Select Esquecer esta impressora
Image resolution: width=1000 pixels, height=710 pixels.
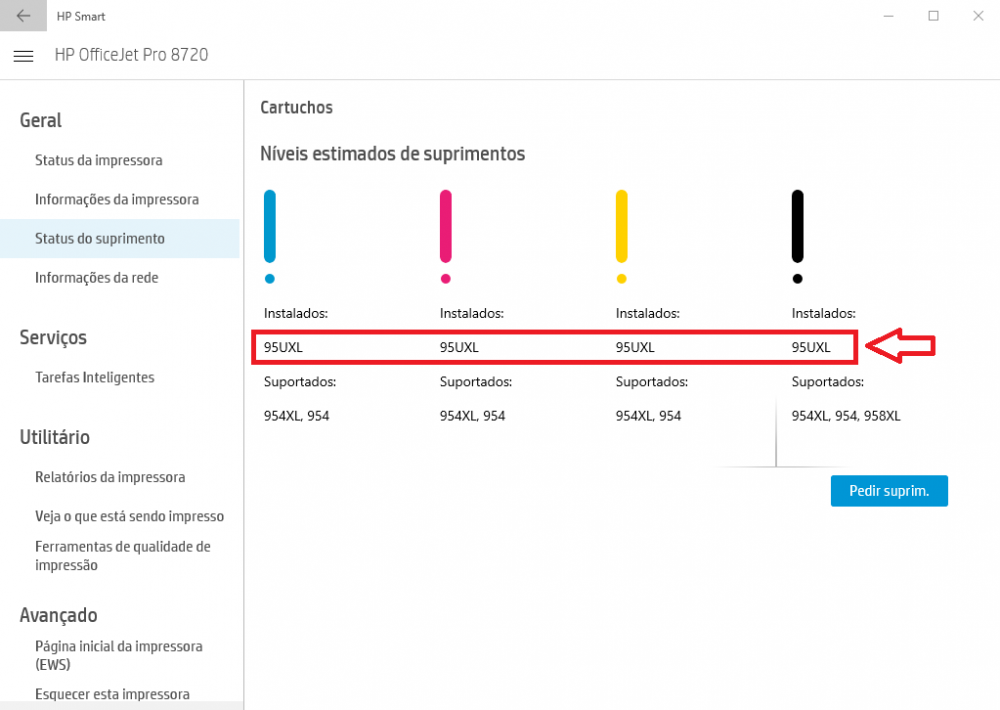coord(112,694)
